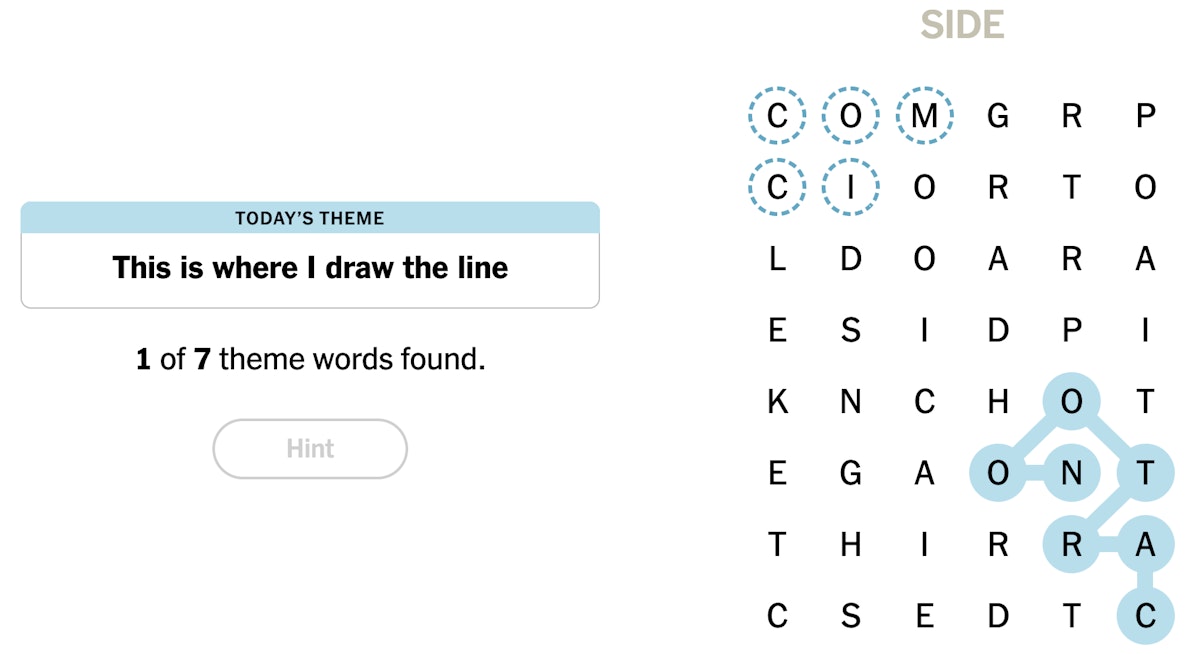
Task: Select the circled I beside the second-row C
Action: click(x=850, y=187)
